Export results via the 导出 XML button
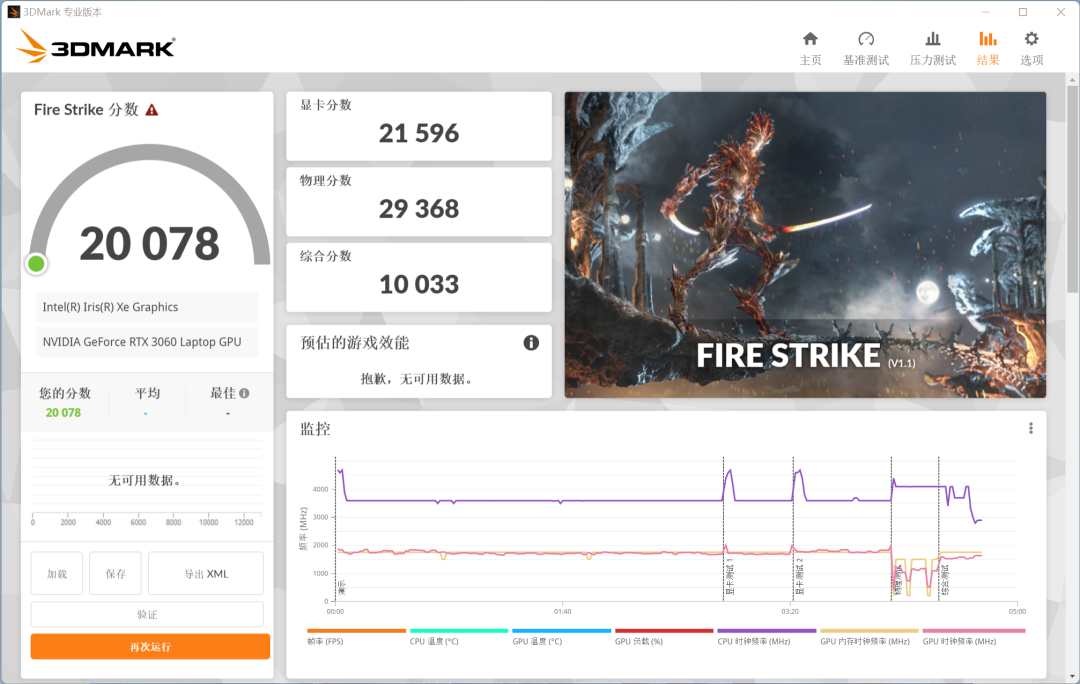Image resolution: width=1080 pixels, height=684 pixels. click(x=205, y=572)
